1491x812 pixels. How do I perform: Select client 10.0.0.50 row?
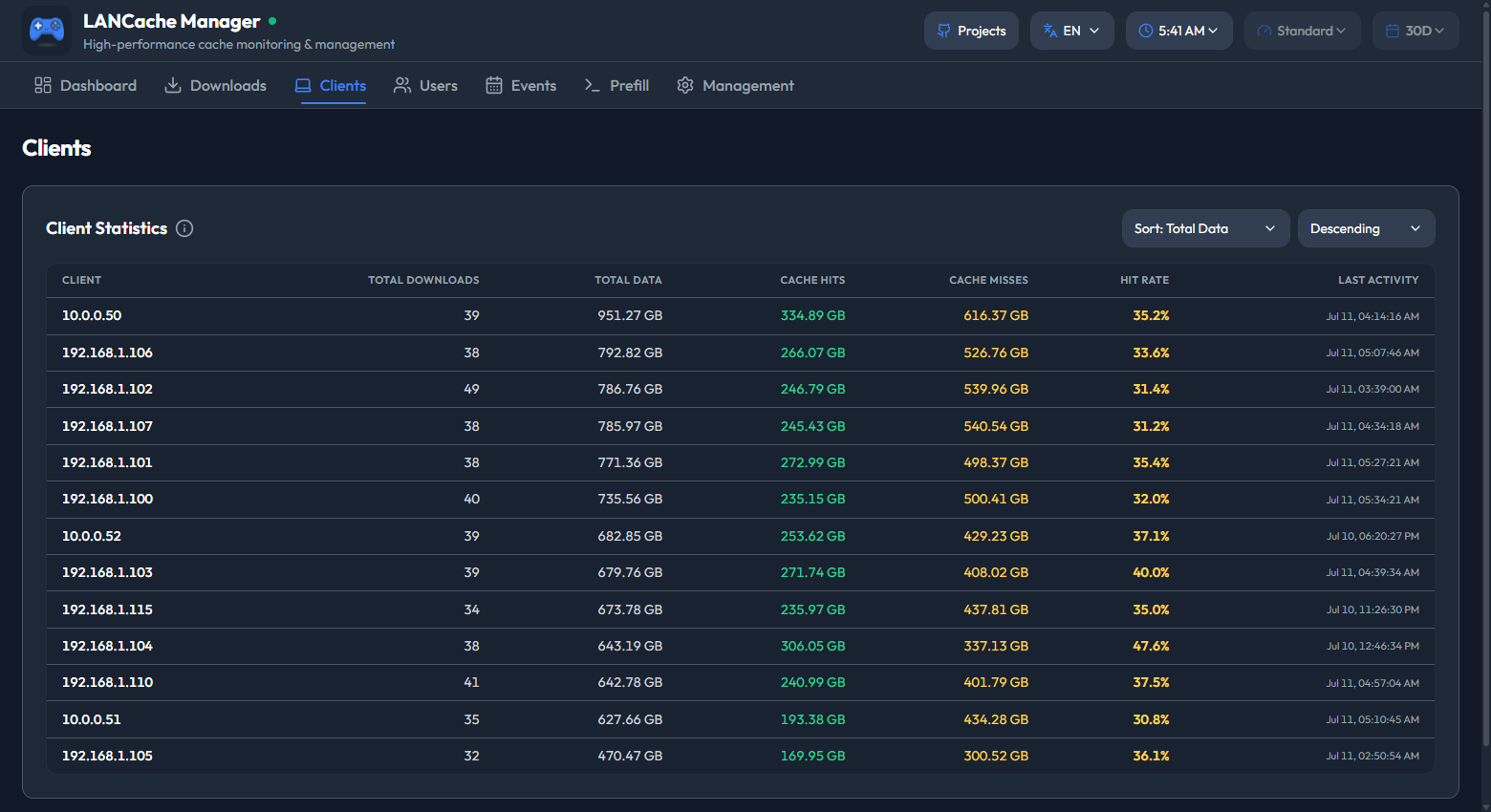tap(741, 316)
